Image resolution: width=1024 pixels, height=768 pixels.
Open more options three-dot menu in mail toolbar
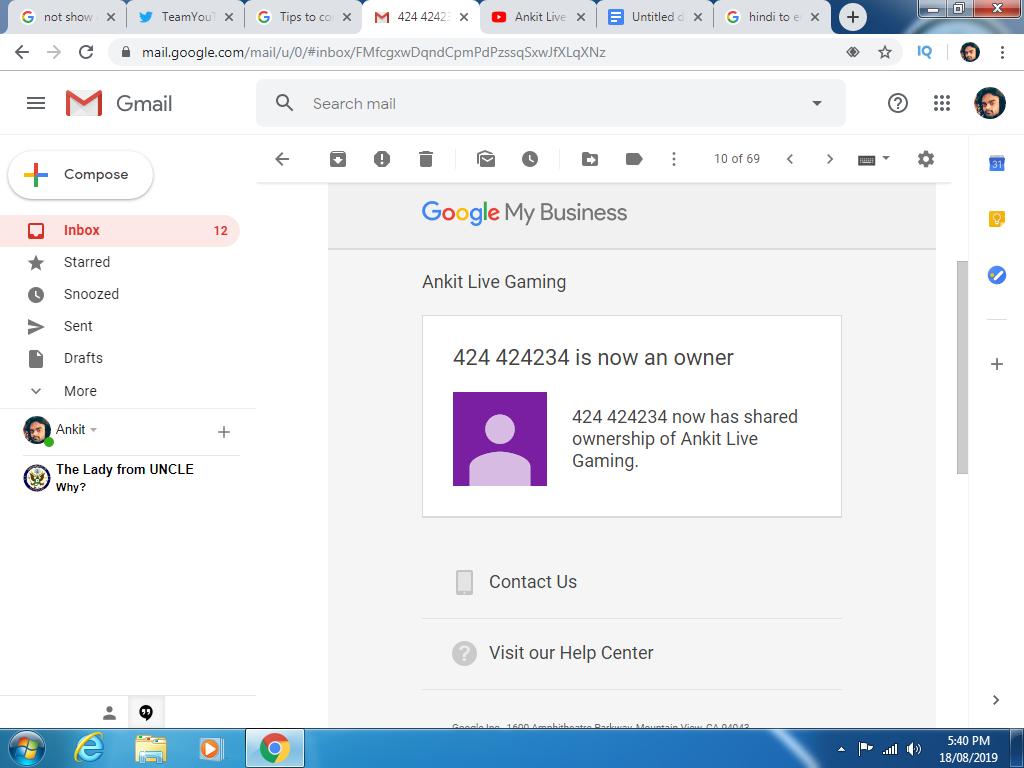click(x=674, y=159)
